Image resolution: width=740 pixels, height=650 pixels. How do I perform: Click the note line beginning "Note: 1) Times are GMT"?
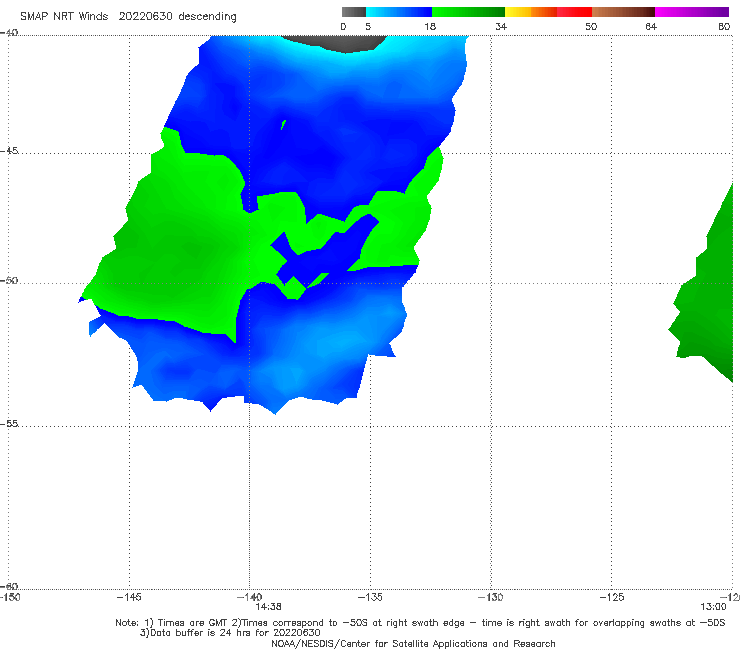tap(420, 623)
